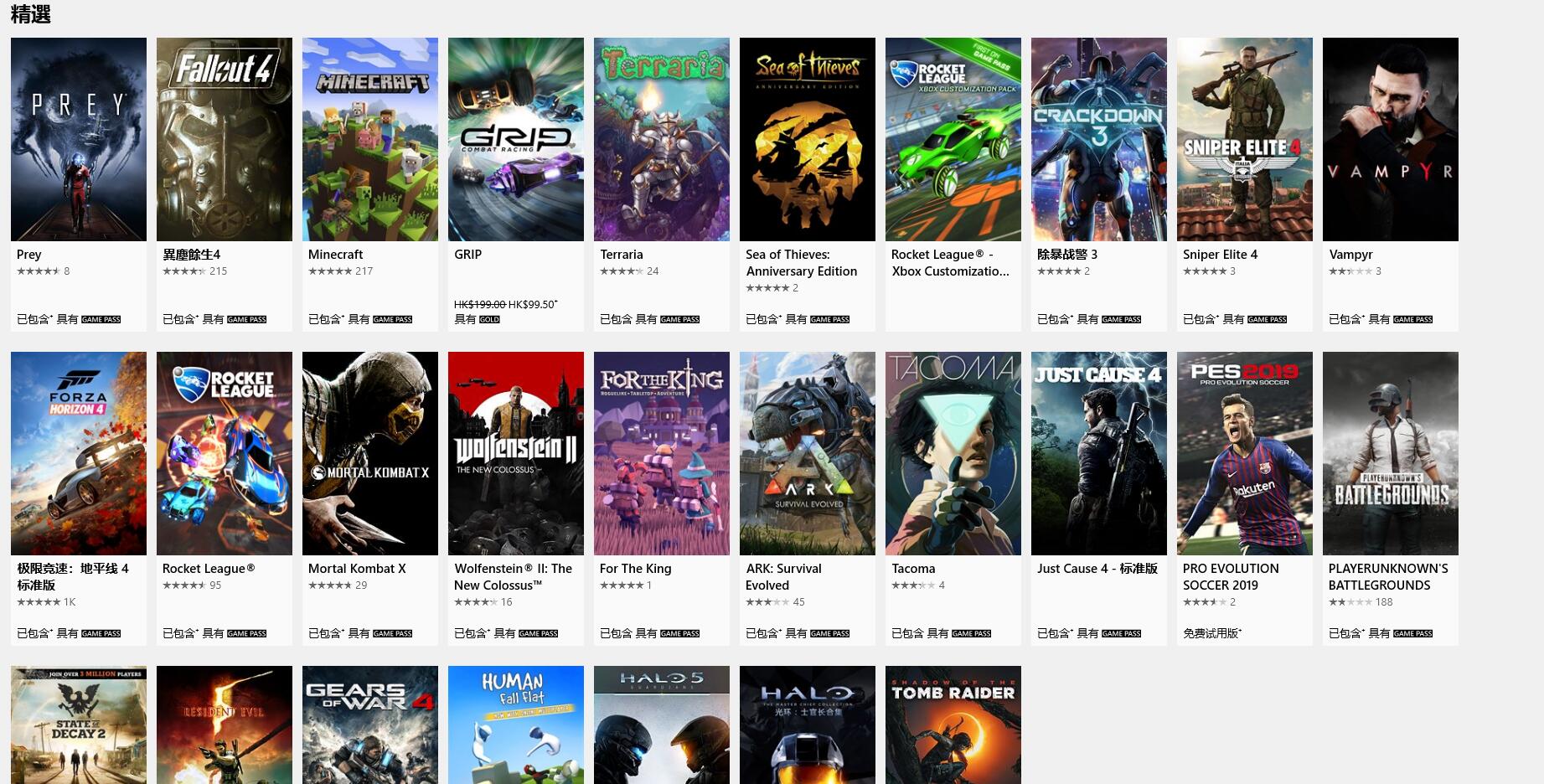Click the 'Minecraft' title text
This screenshot has width=1544, height=784.
coord(336,255)
